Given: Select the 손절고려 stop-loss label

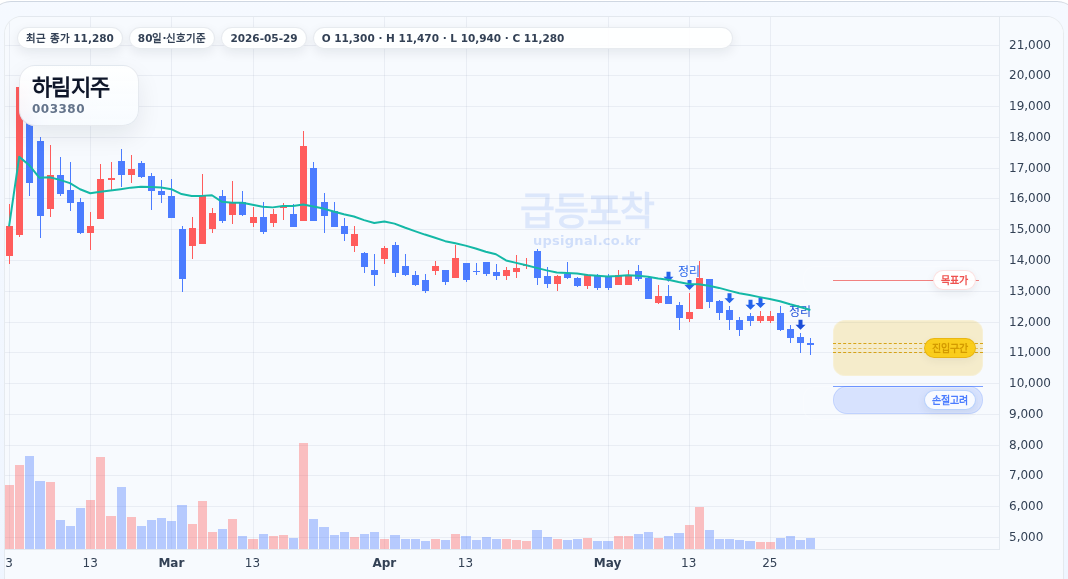Looking at the screenshot, I should click(949, 400).
